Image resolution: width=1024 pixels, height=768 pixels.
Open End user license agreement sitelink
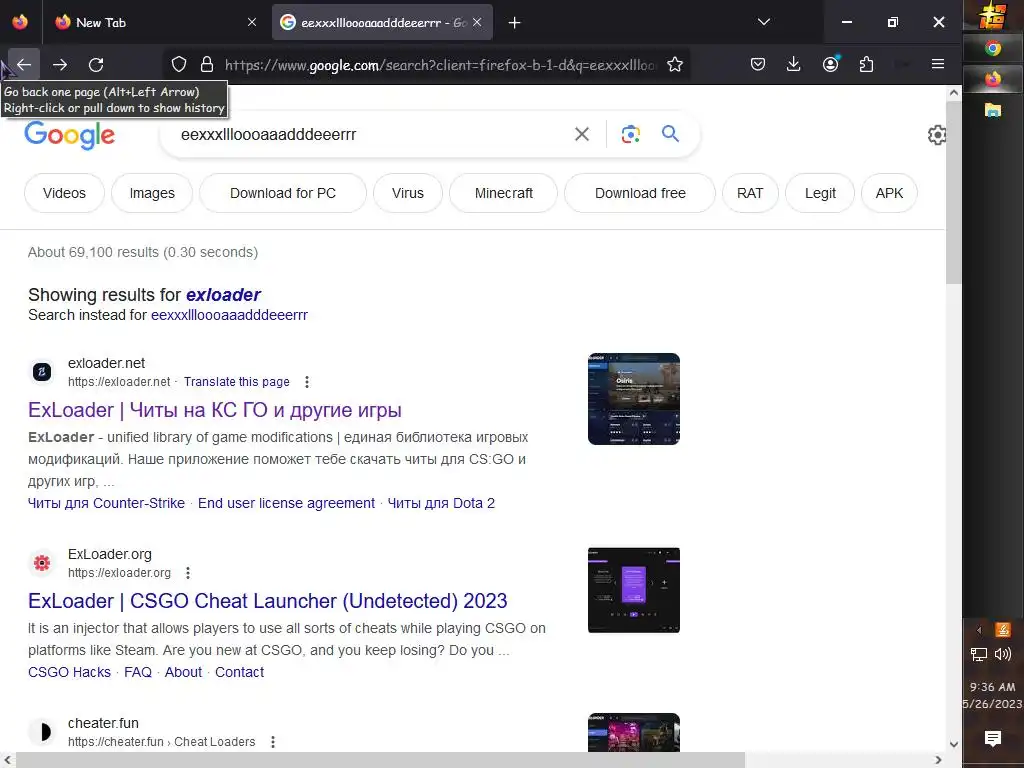click(x=286, y=504)
